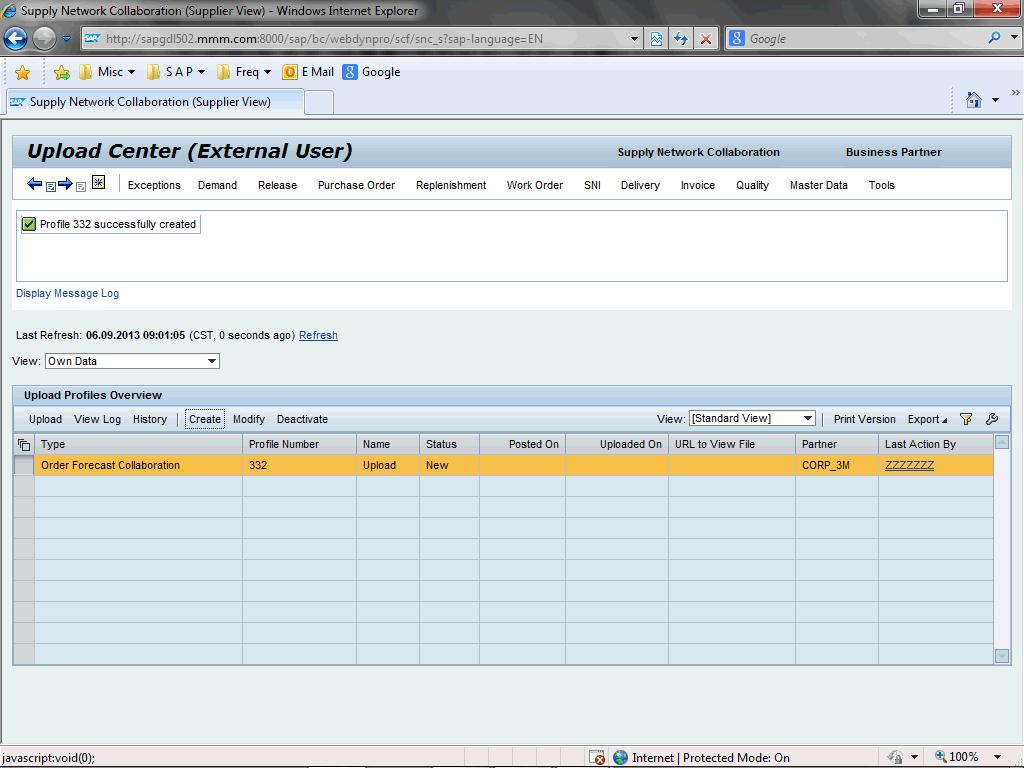This screenshot has width=1024, height=768.
Task: Click Internet zone globe icon
Action: point(620,758)
